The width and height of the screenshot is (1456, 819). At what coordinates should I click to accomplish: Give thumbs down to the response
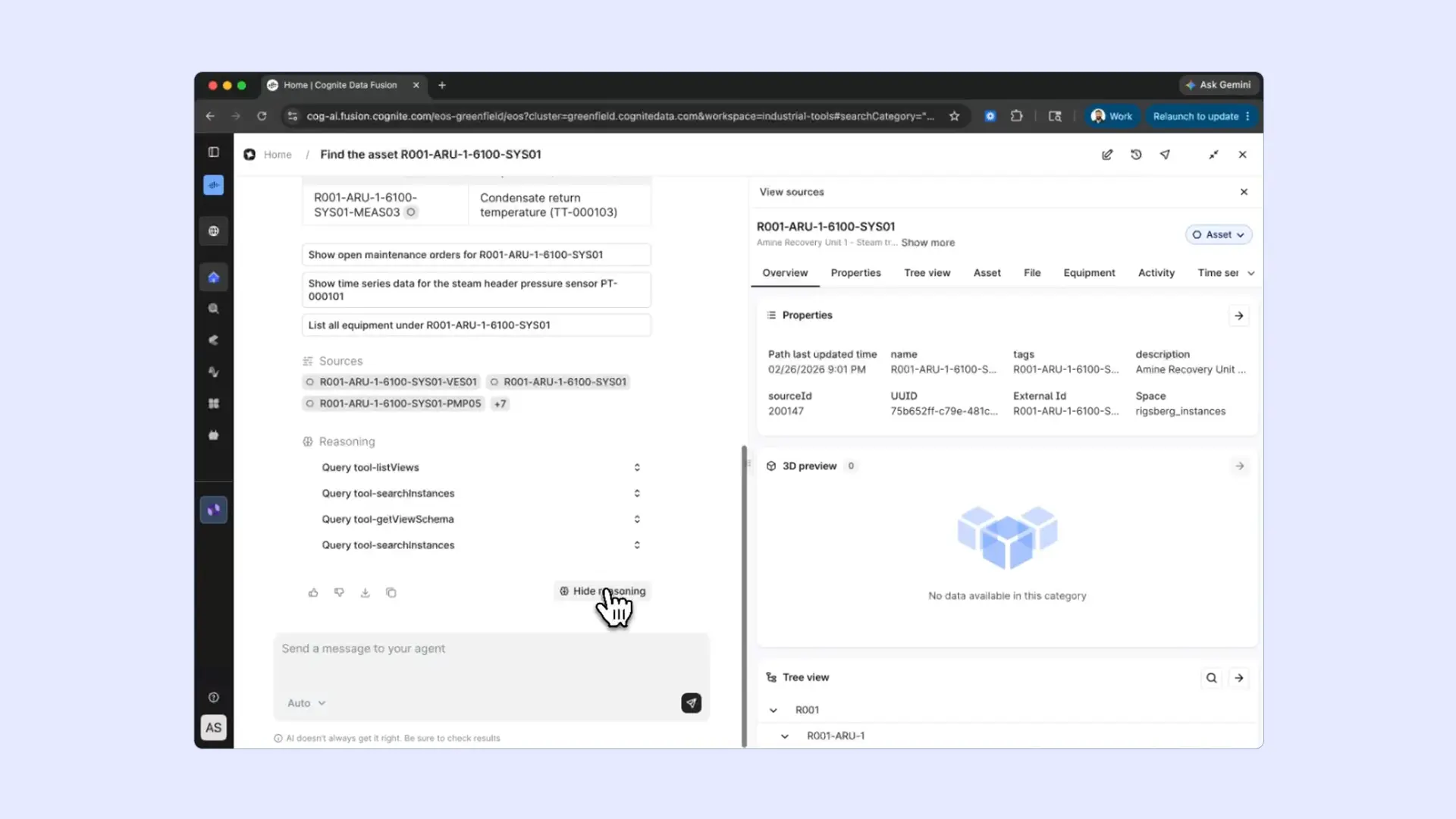pos(339,593)
